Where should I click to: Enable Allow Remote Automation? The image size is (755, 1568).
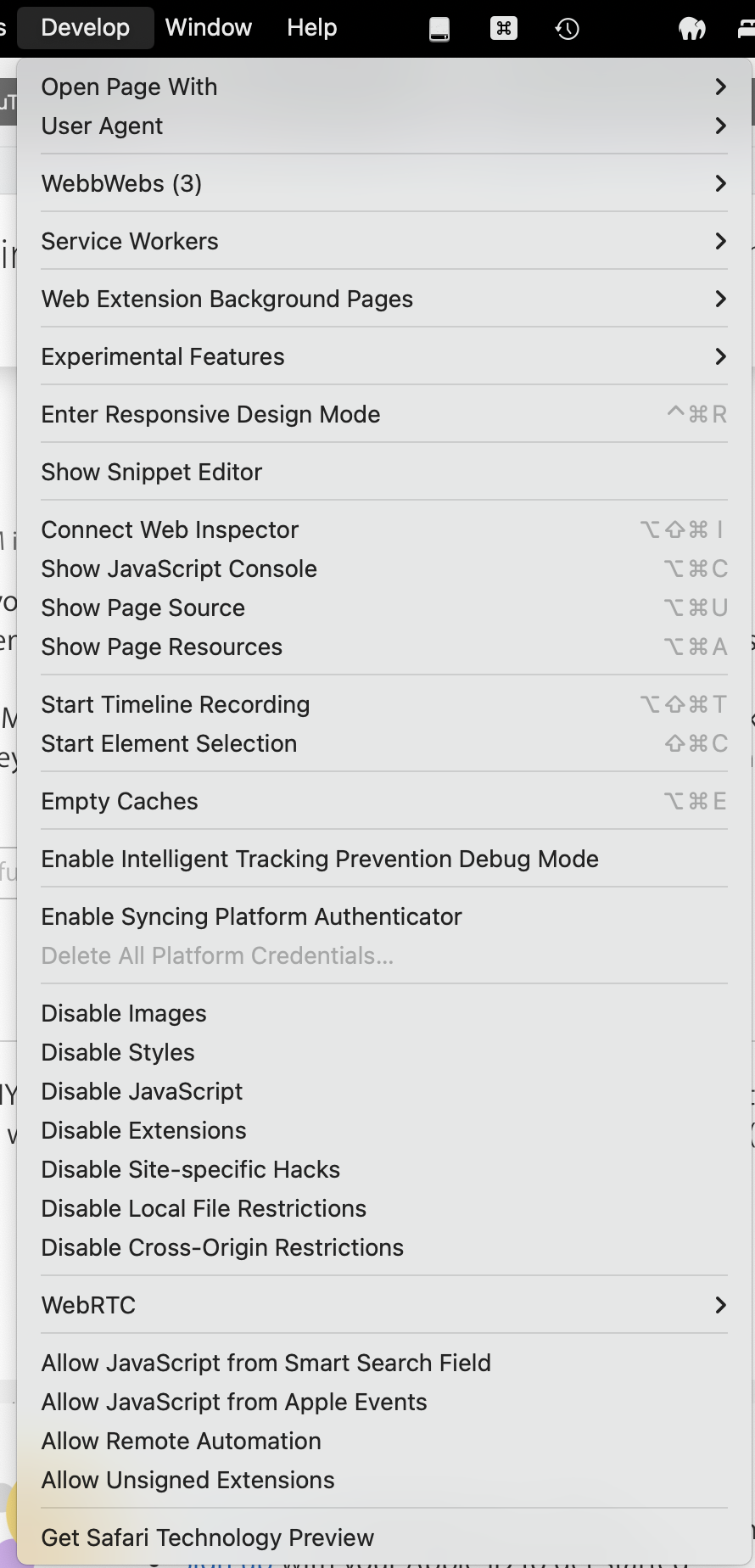point(181,1441)
